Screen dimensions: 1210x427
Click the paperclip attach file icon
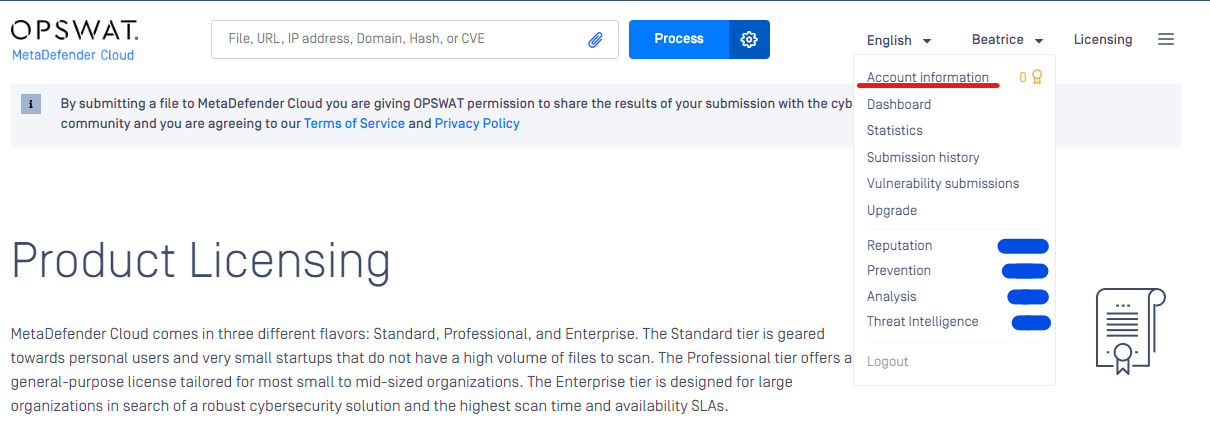(x=595, y=40)
